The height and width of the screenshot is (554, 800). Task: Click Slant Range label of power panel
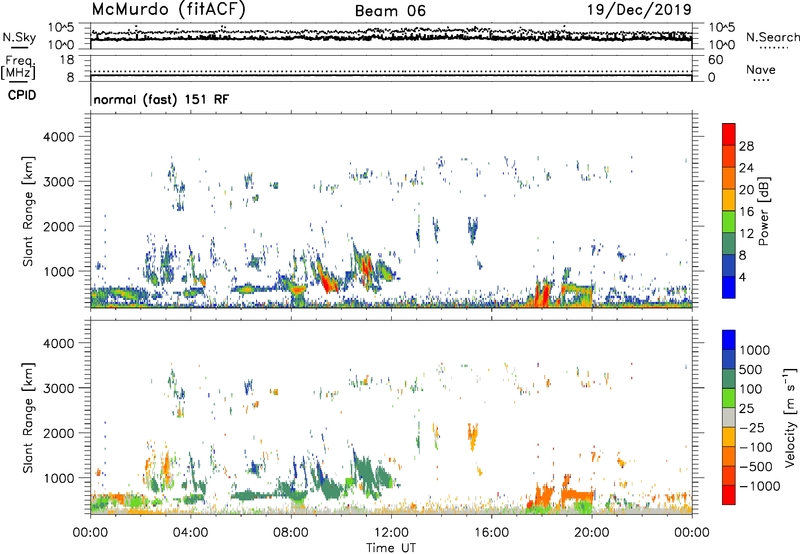point(28,211)
